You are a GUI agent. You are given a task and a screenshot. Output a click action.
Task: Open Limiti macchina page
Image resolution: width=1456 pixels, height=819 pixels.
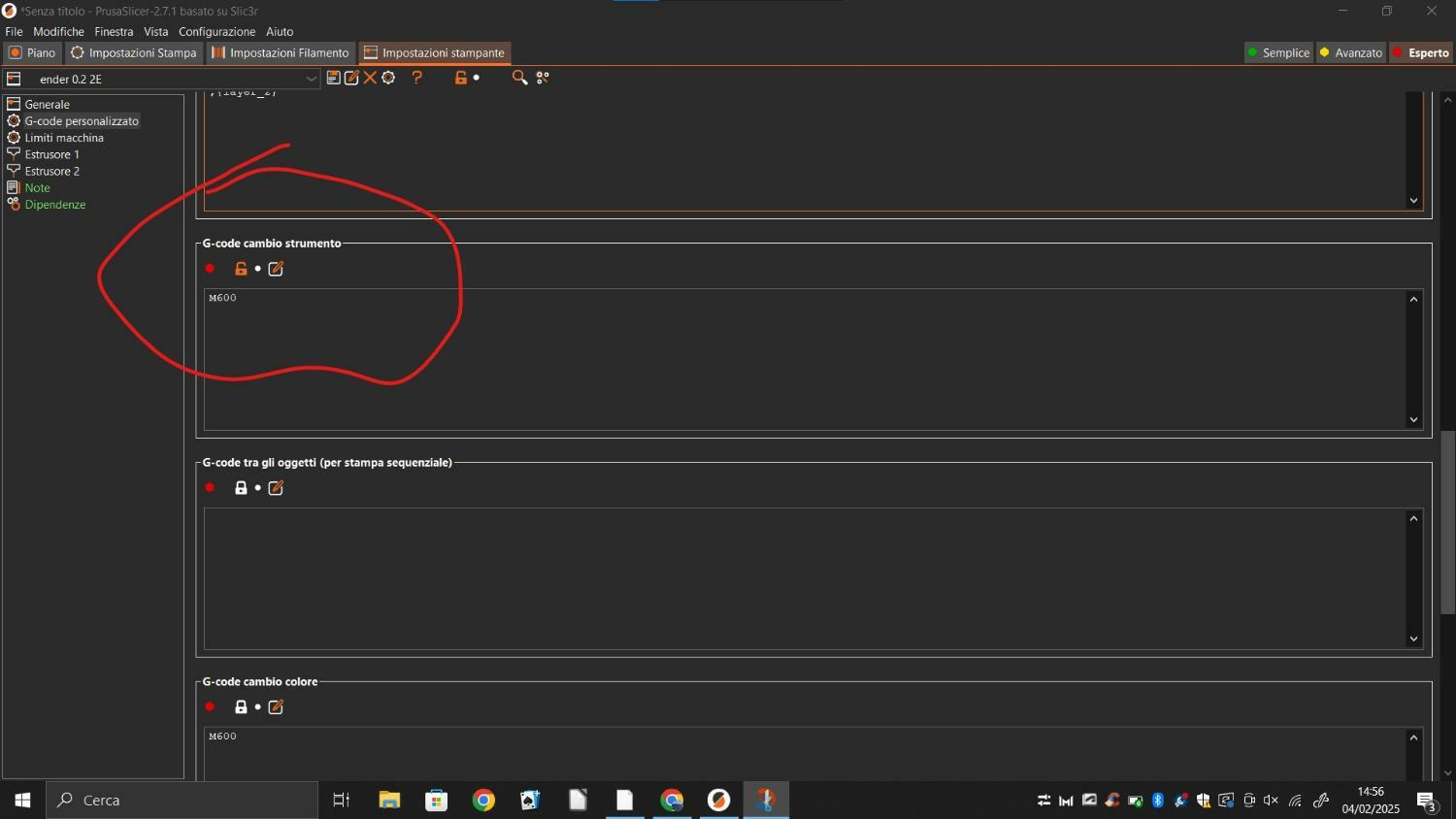(64, 138)
